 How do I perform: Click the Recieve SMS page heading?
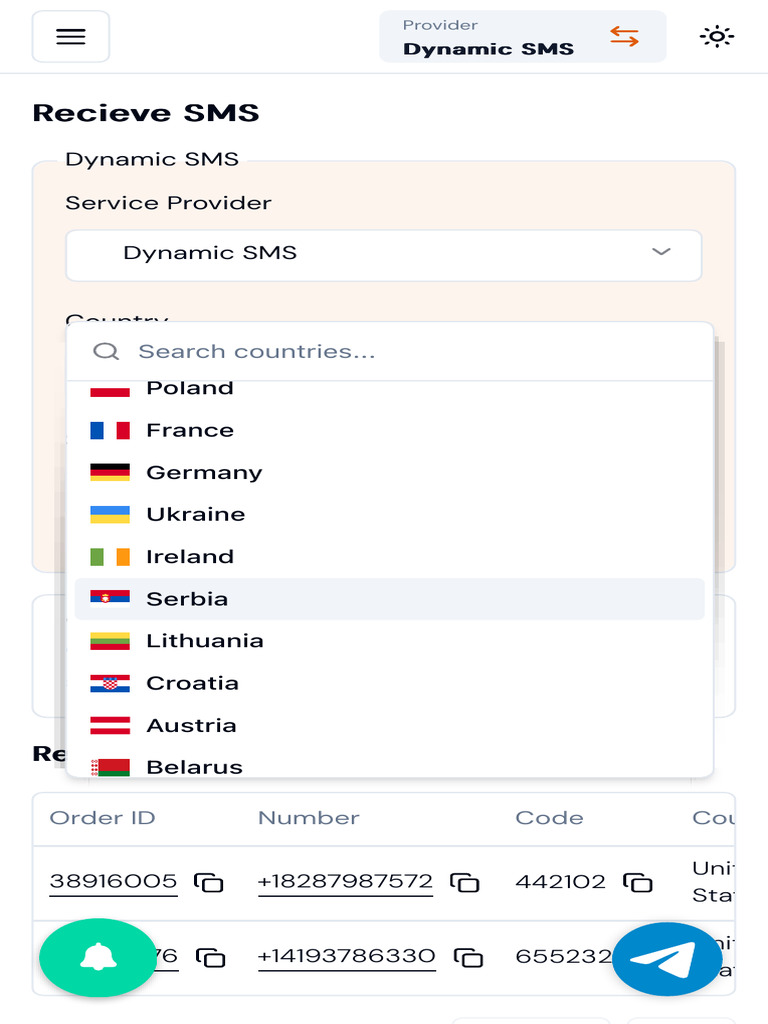146,113
